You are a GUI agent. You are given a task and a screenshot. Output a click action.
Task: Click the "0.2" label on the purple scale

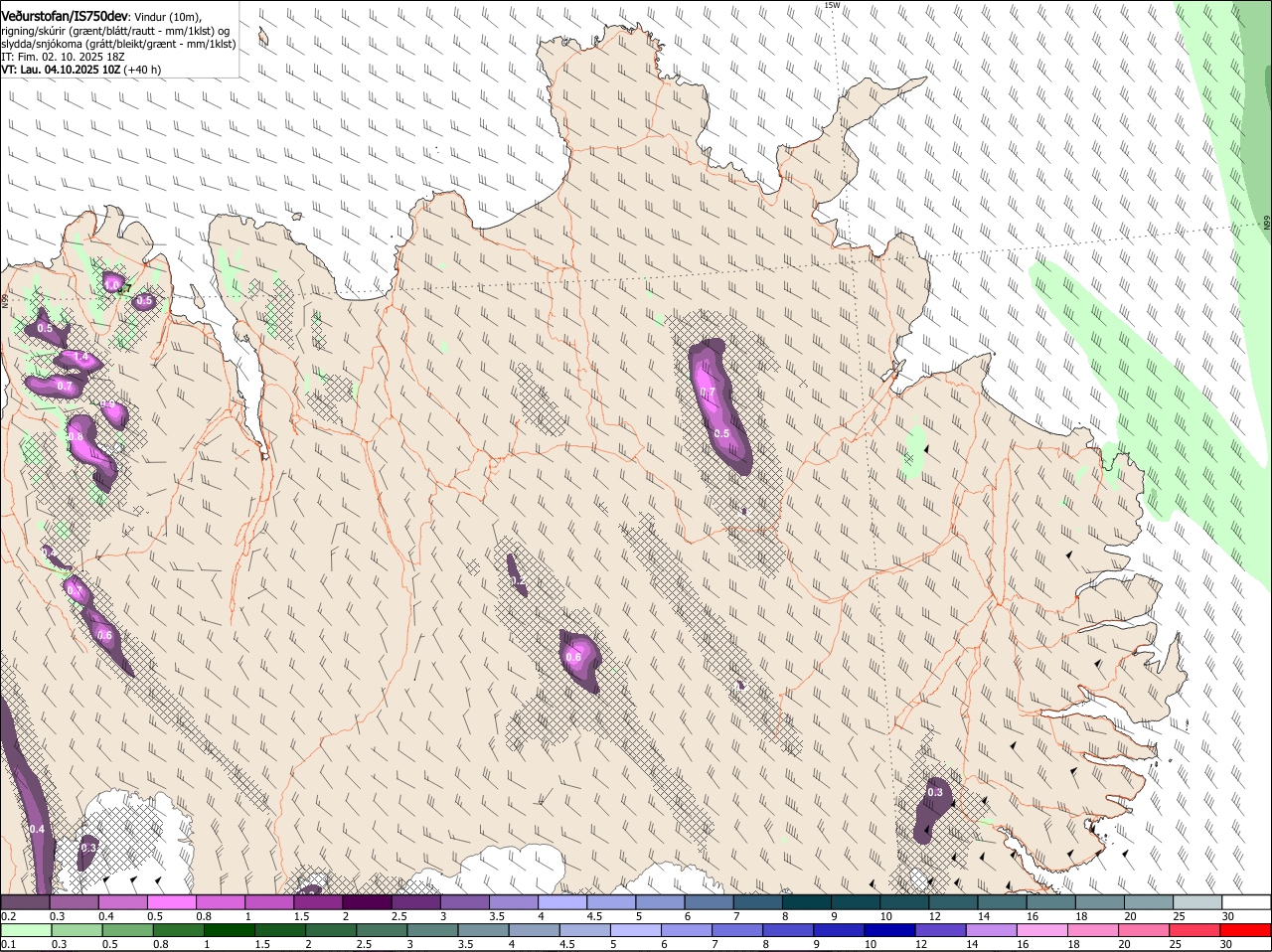tap(9, 916)
